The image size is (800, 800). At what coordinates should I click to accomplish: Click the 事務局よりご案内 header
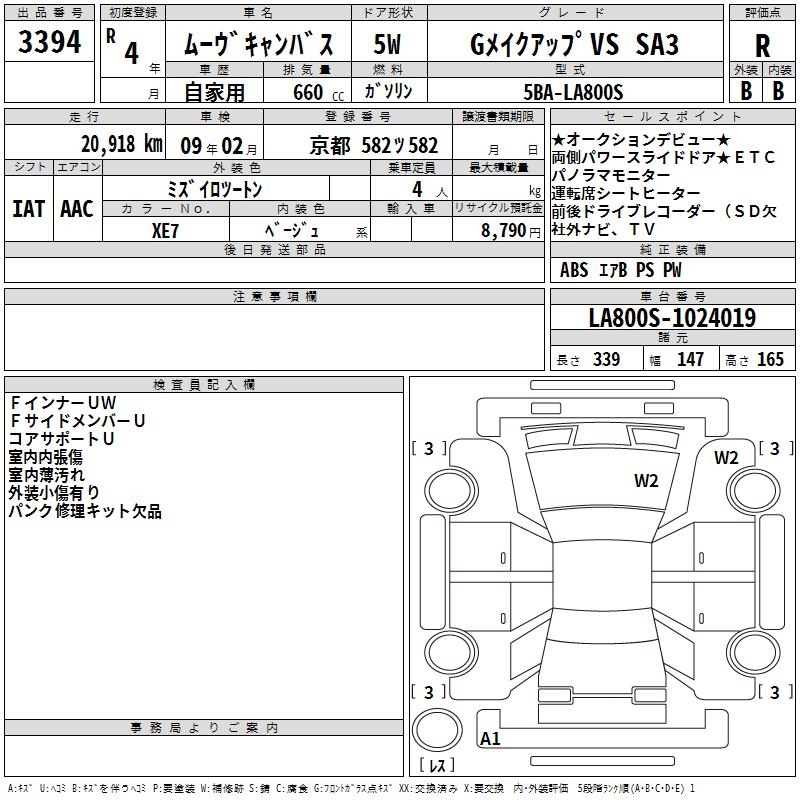[x=204, y=728]
